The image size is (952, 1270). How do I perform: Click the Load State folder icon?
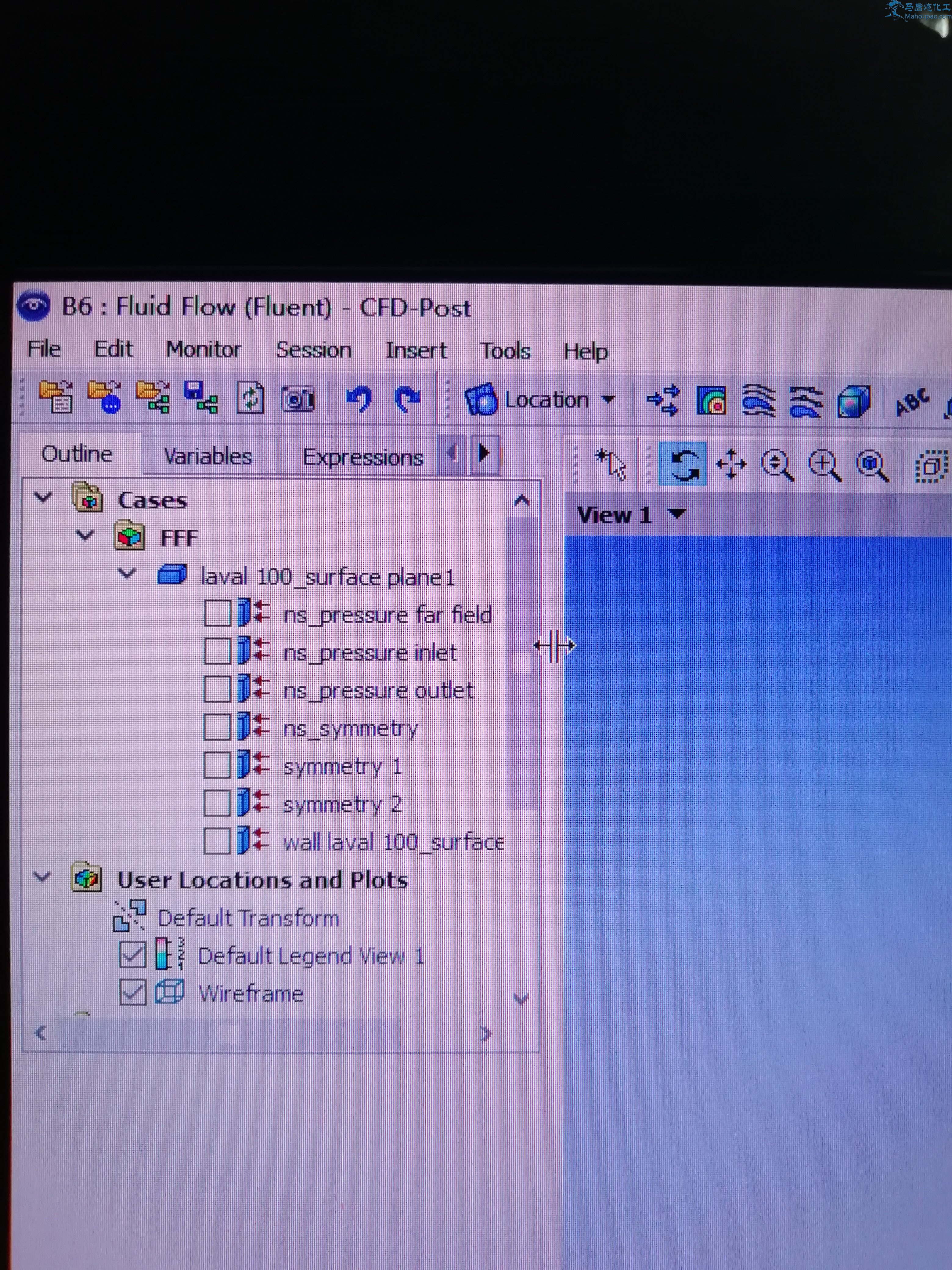(104, 397)
